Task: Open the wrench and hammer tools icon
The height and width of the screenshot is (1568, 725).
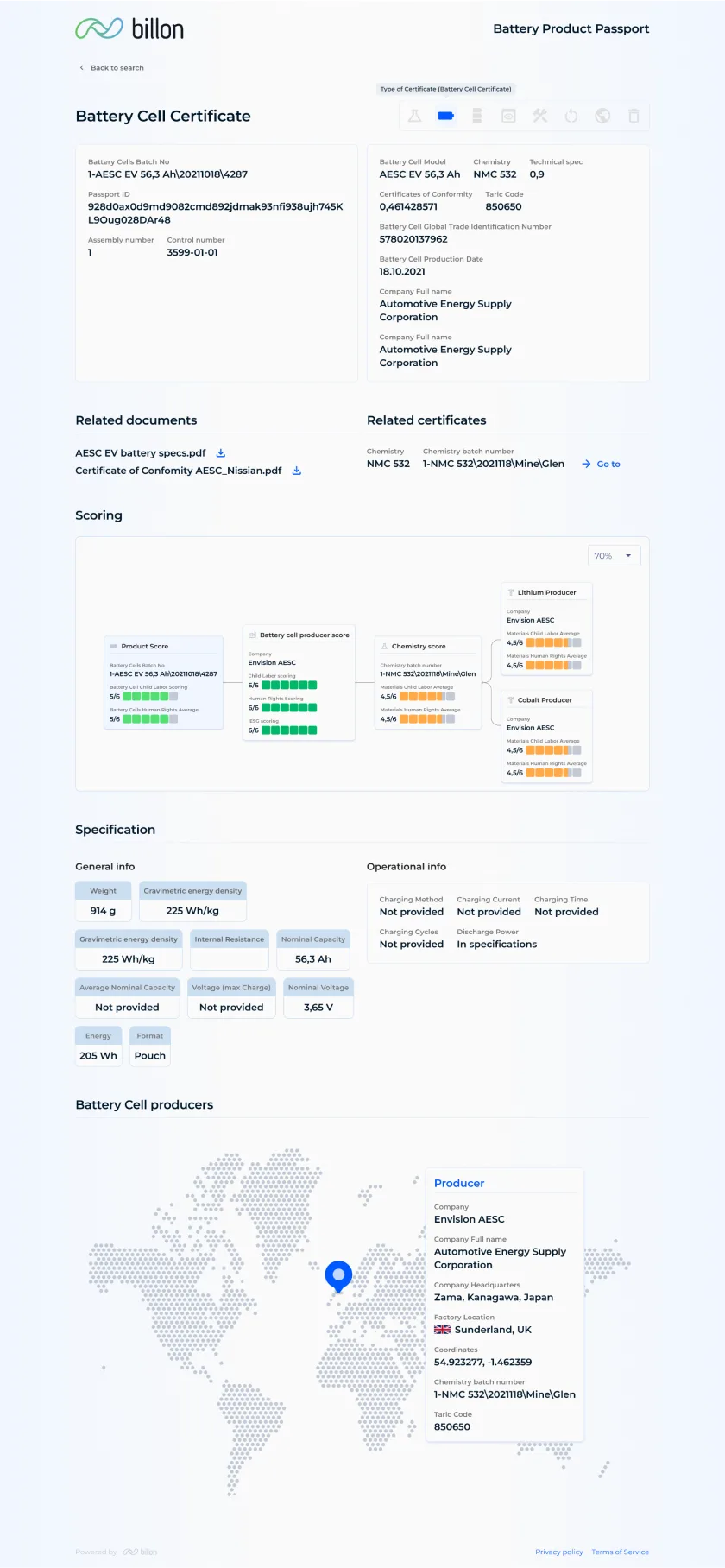Action: point(540,116)
